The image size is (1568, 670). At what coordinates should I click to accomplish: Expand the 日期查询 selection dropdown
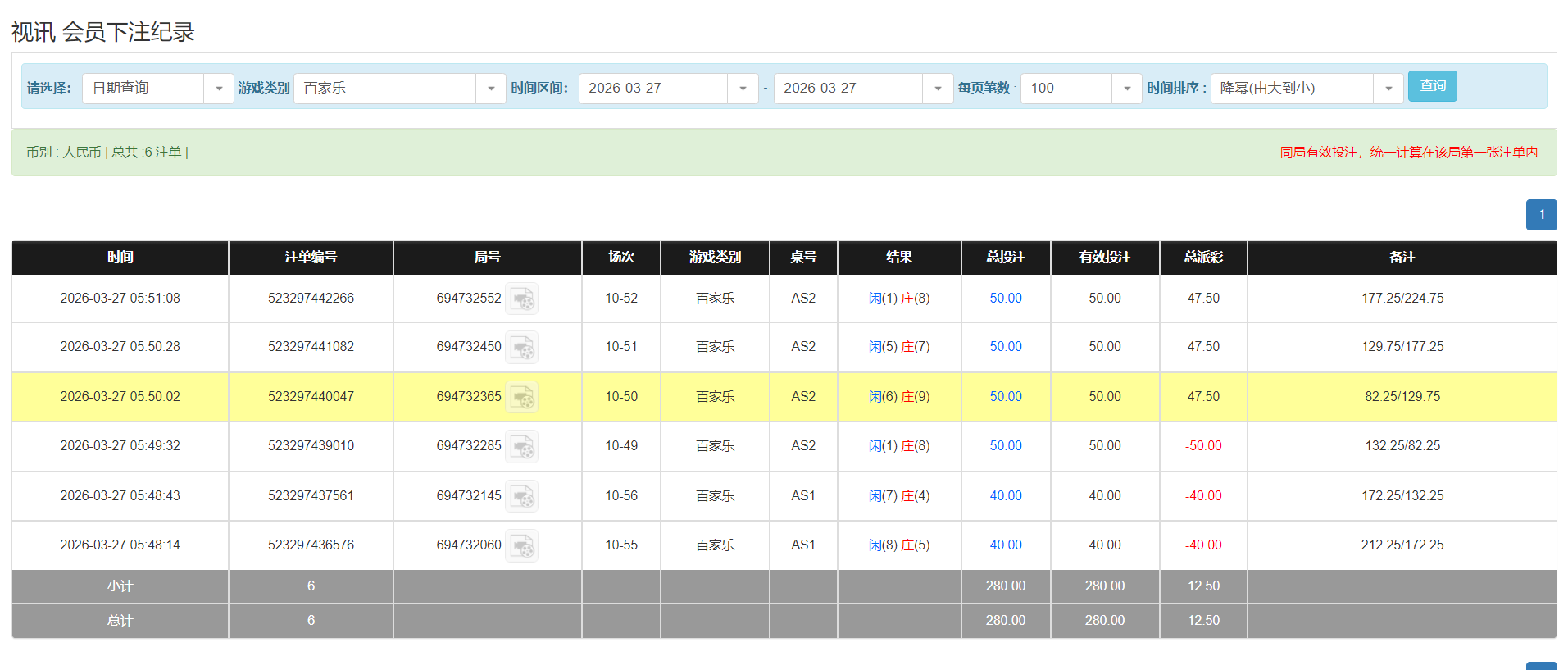tap(218, 89)
